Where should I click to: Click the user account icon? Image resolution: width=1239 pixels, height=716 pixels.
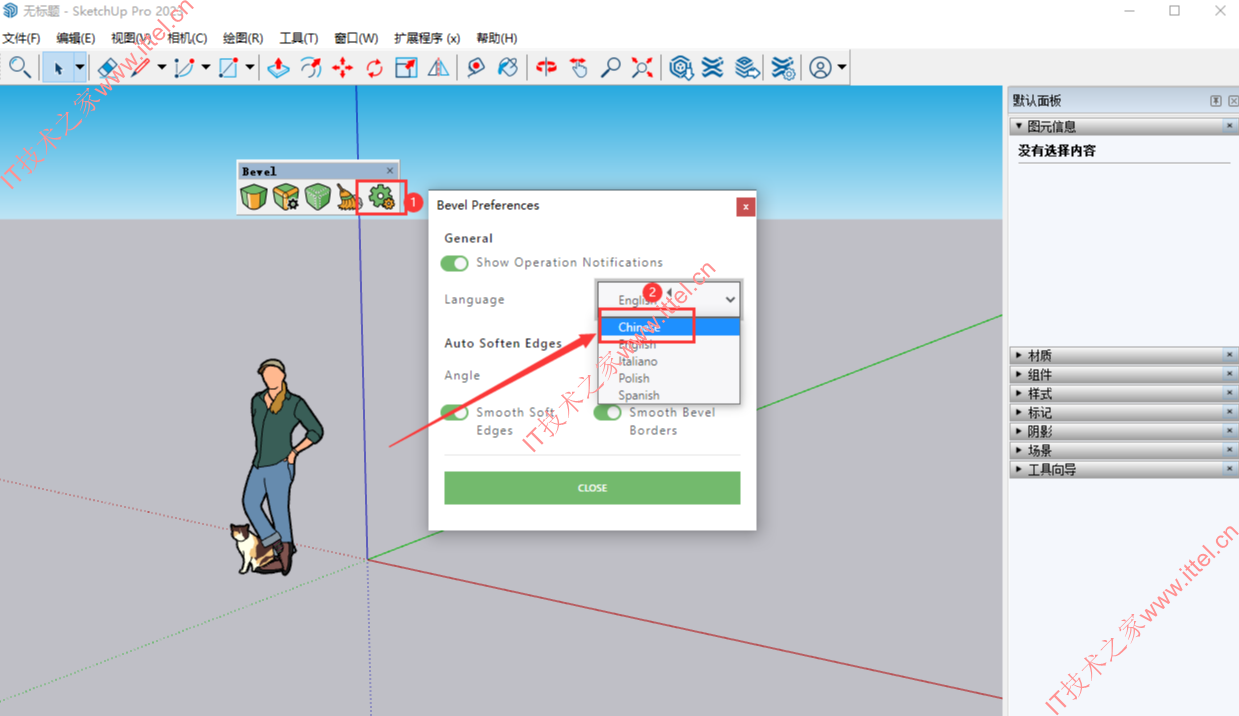tap(821, 68)
